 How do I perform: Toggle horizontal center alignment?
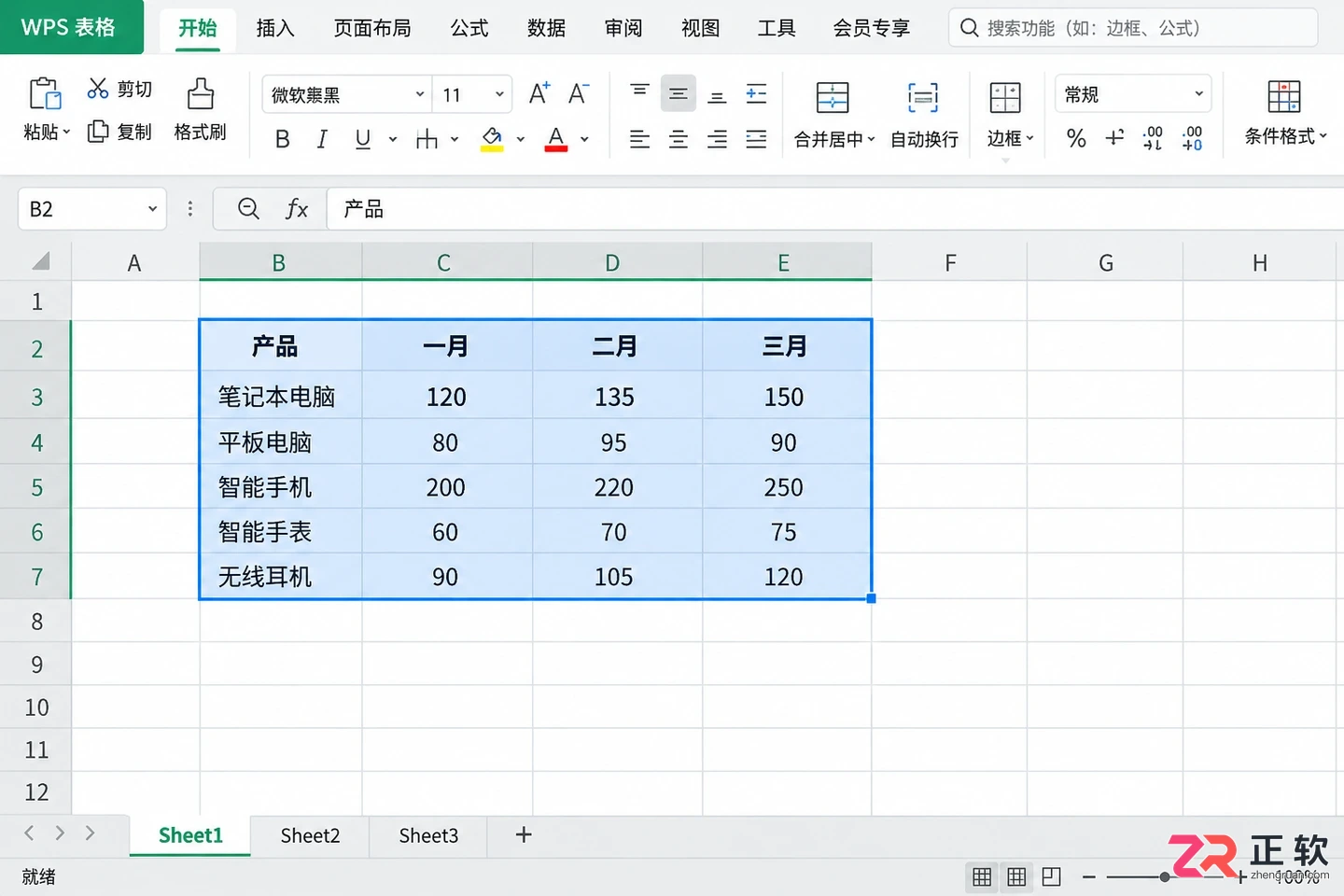(x=679, y=139)
